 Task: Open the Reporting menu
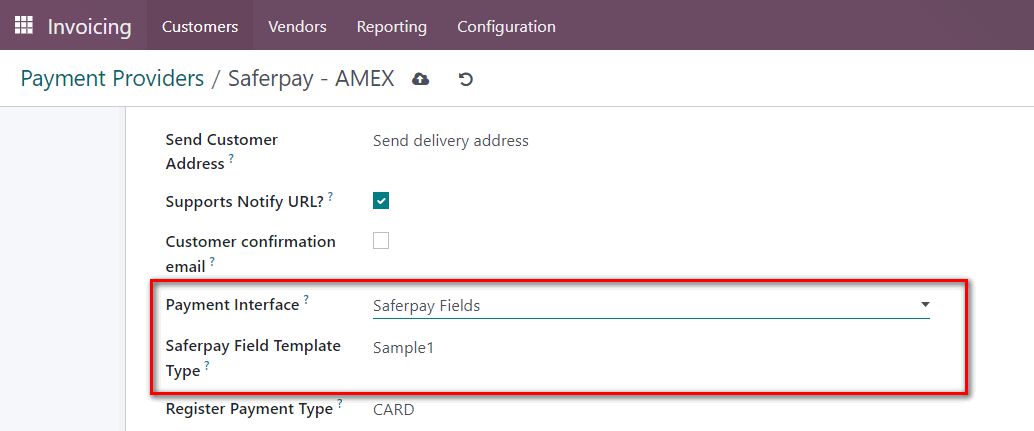click(x=391, y=26)
